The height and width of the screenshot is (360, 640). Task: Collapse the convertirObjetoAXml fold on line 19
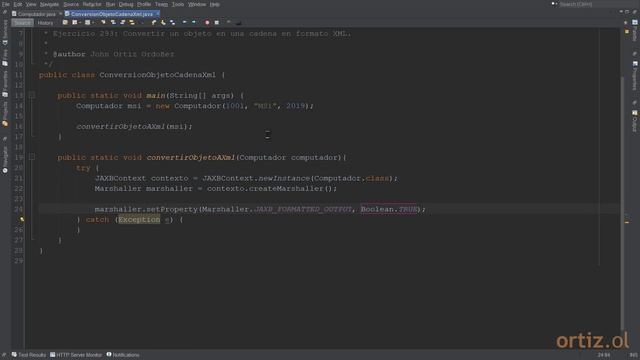pyautogui.click(x=32, y=157)
